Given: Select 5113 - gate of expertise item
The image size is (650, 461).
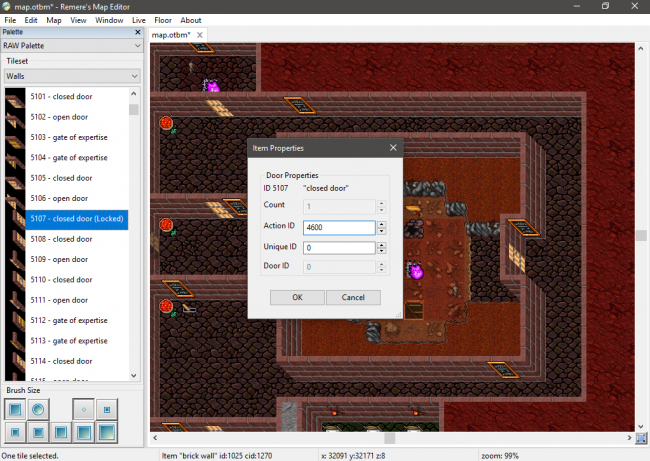Looking at the screenshot, I should pyautogui.click(x=77, y=341).
